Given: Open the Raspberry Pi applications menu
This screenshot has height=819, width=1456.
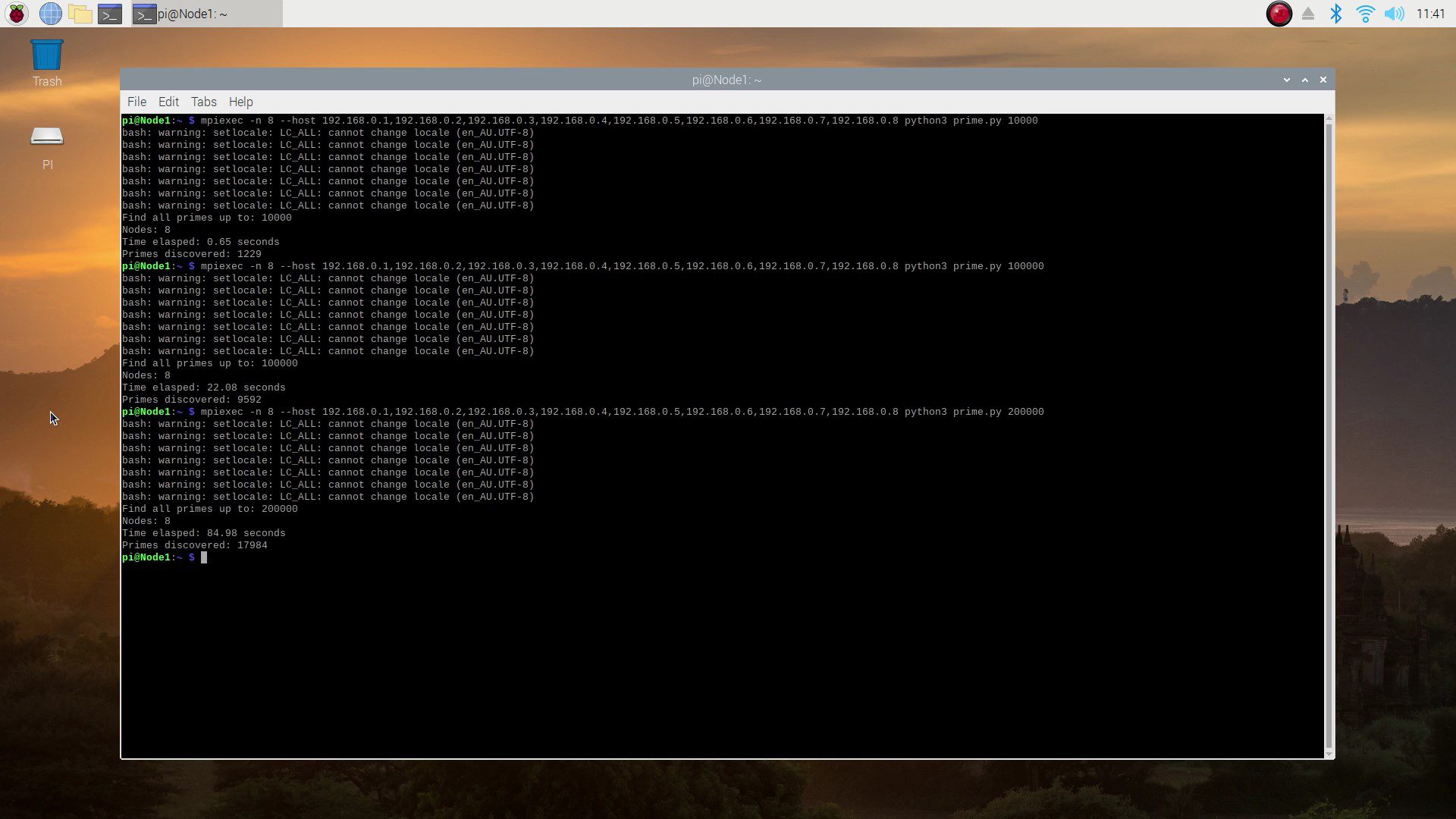Looking at the screenshot, I should point(17,14).
